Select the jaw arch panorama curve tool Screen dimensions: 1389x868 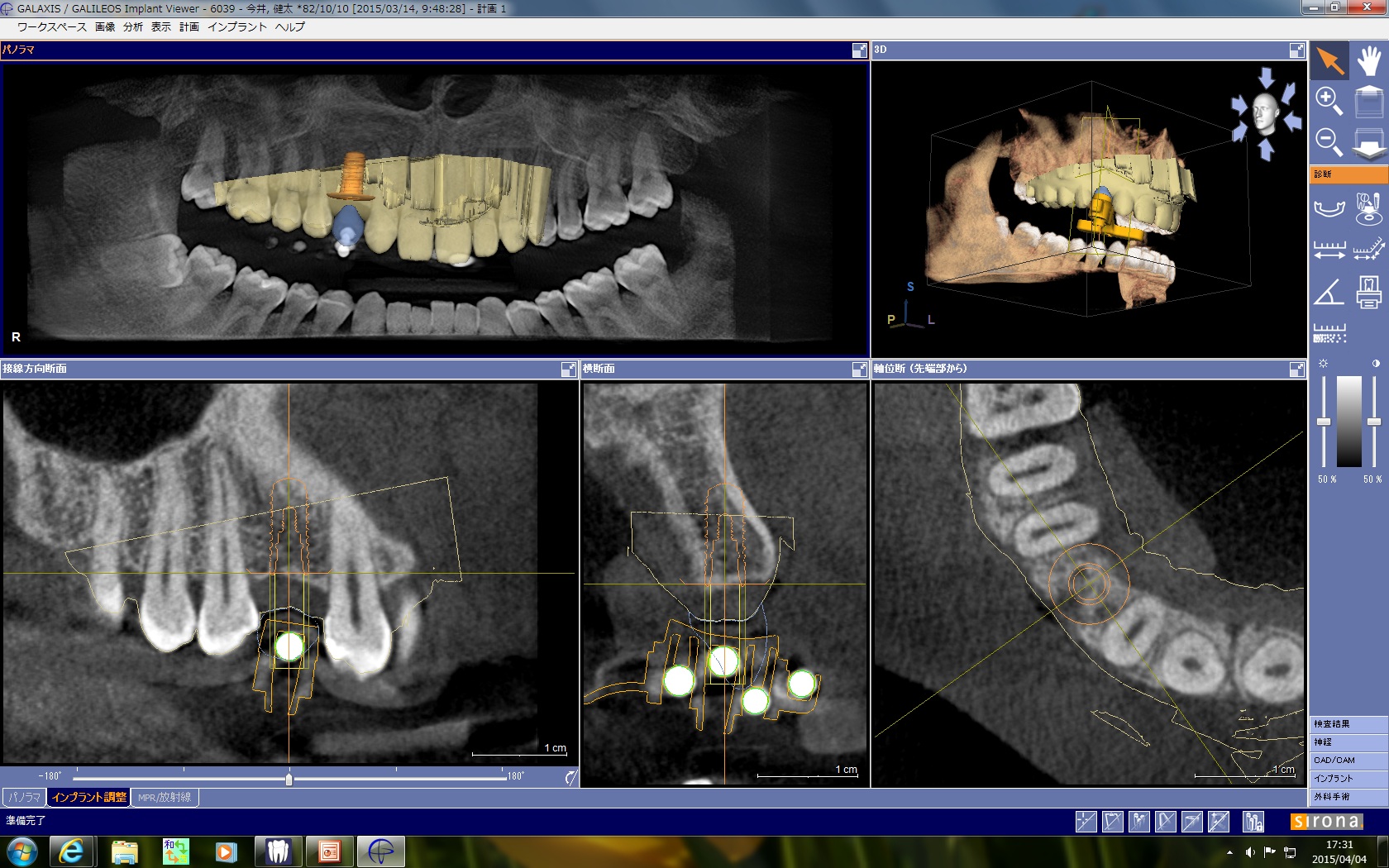coord(1329,207)
